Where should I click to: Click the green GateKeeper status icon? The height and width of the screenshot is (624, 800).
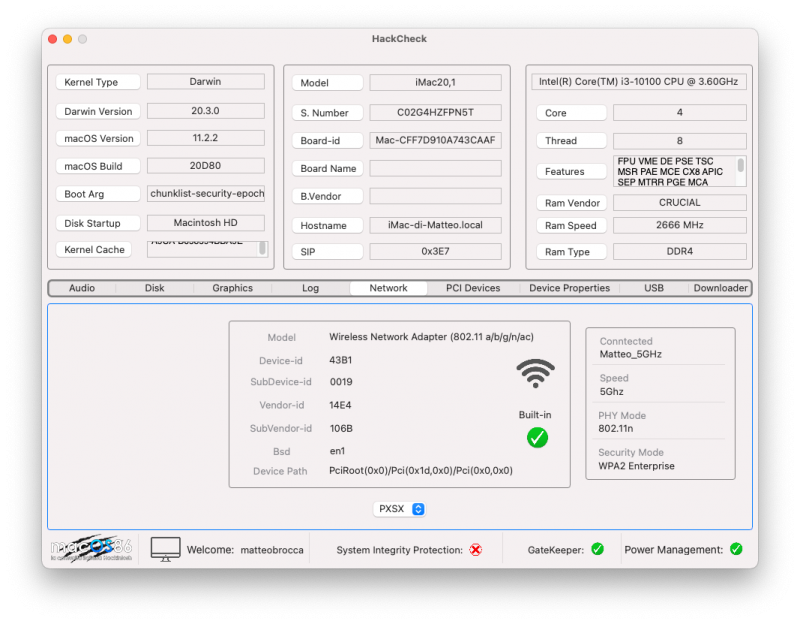(x=597, y=549)
